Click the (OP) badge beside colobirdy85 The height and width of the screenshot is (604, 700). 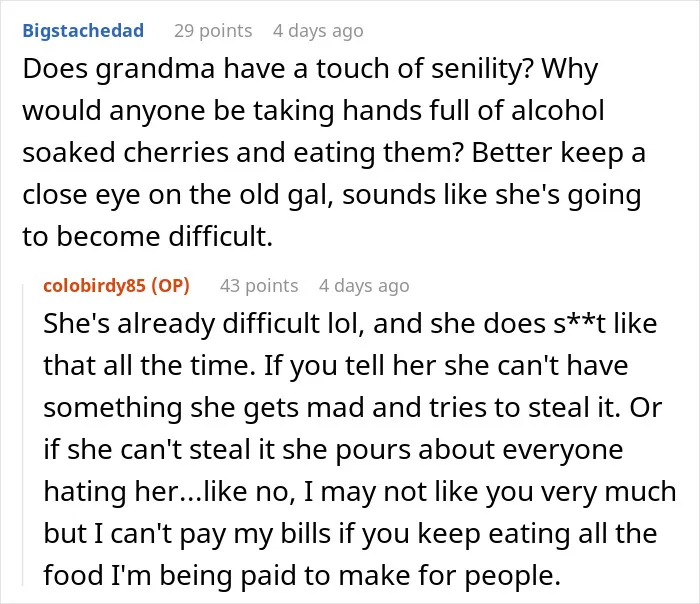pos(171,286)
